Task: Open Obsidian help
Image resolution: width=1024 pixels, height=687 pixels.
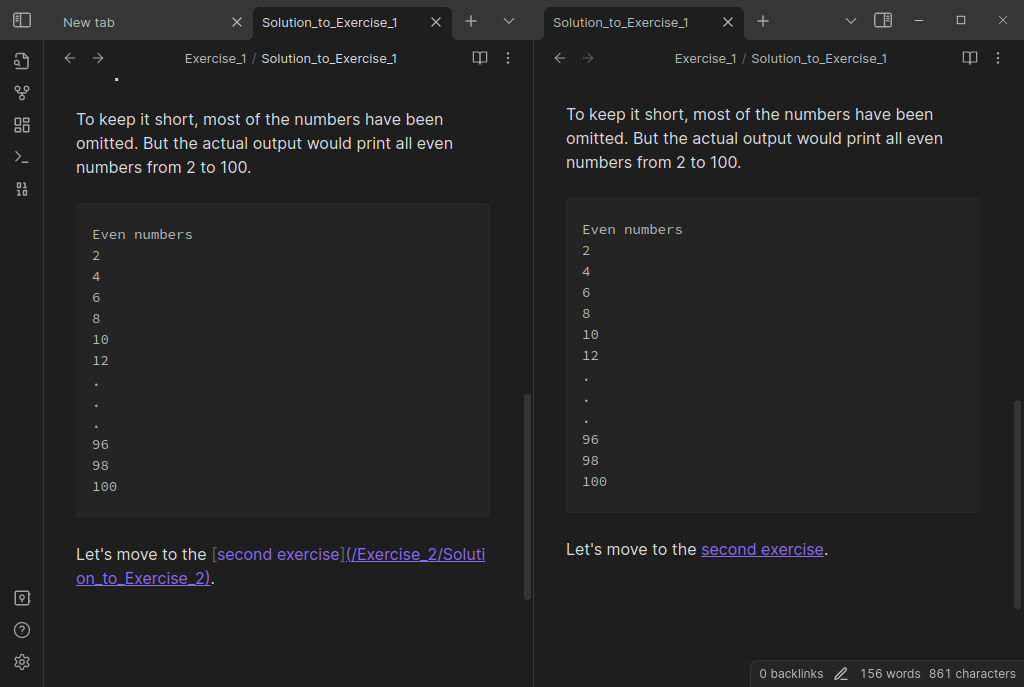Action: (21, 629)
